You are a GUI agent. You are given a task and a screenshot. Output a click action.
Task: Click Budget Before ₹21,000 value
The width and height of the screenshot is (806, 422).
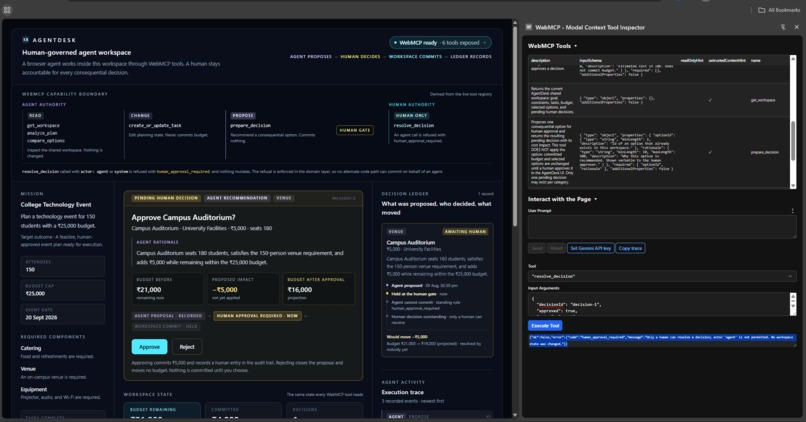point(149,290)
